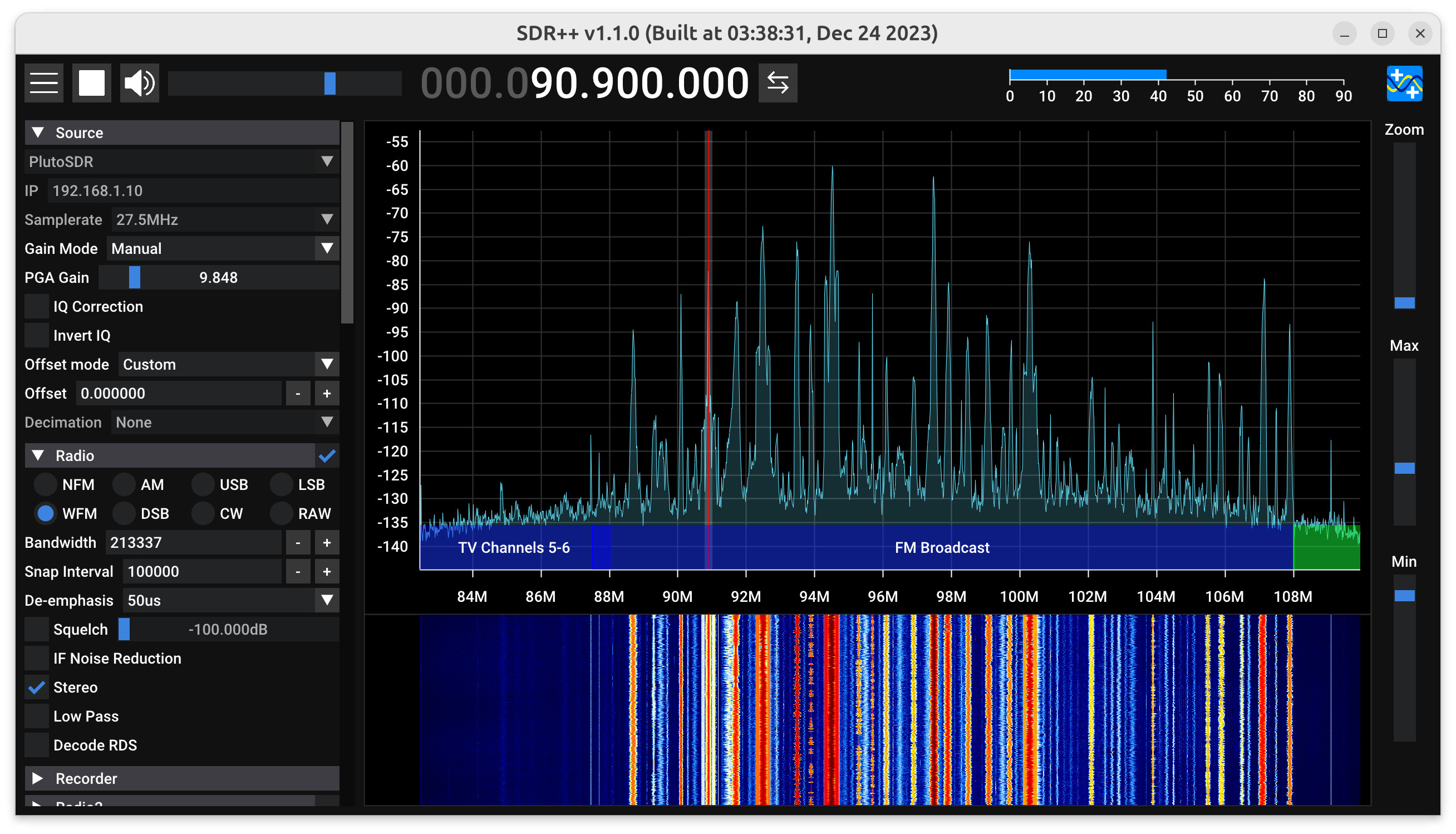Enable the Decode RDS checkbox
The width and height of the screenshot is (1456, 834).
(37, 745)
